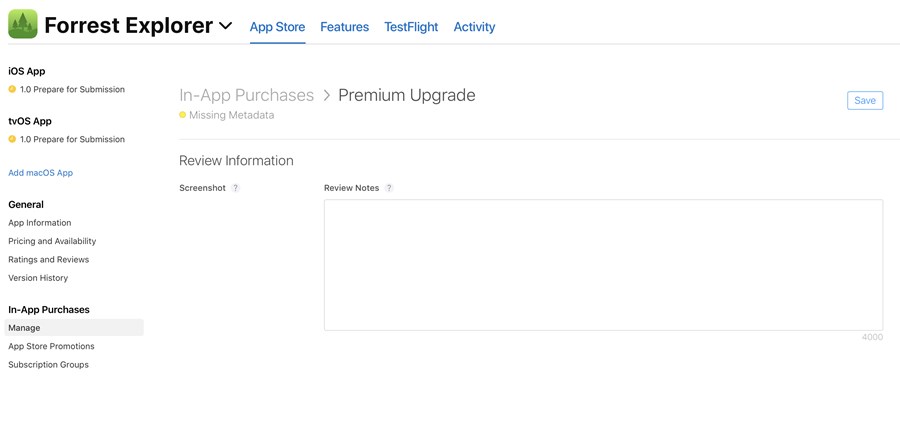This screenshot has width=900, height=448.
Task: Select Subscription Groups in sidebar
Action: (x=48, y=364)
